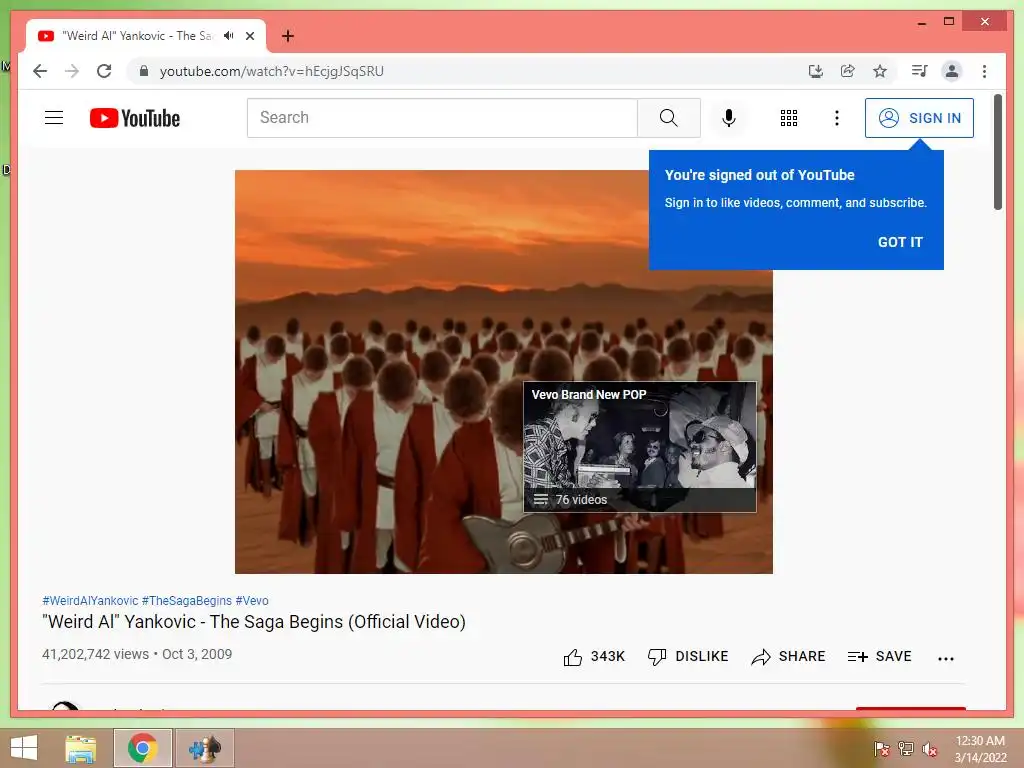1024x768 pixels.
Task: Search with your voice microphone icon
Action: point(729,118)
